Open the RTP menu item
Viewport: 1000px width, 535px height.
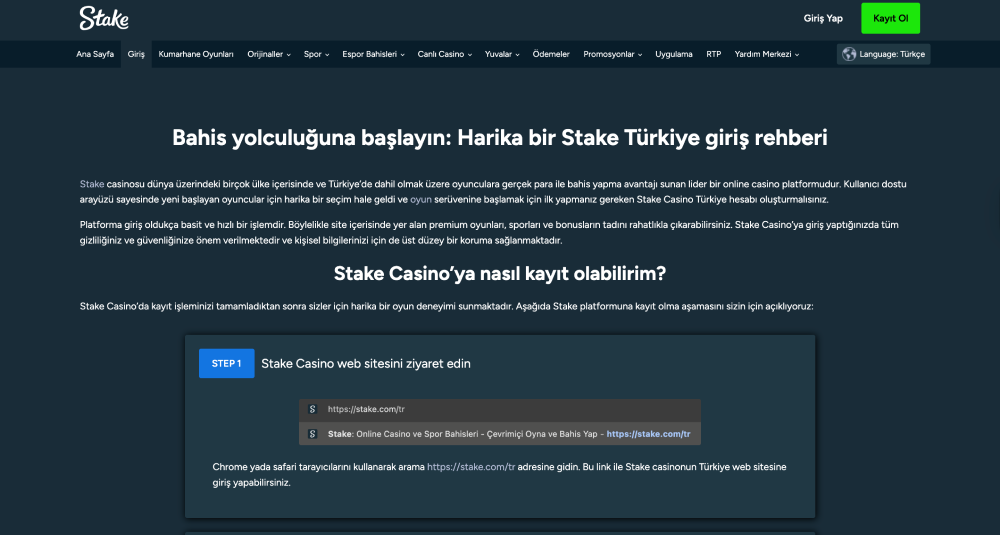click(x=714, y=54)
